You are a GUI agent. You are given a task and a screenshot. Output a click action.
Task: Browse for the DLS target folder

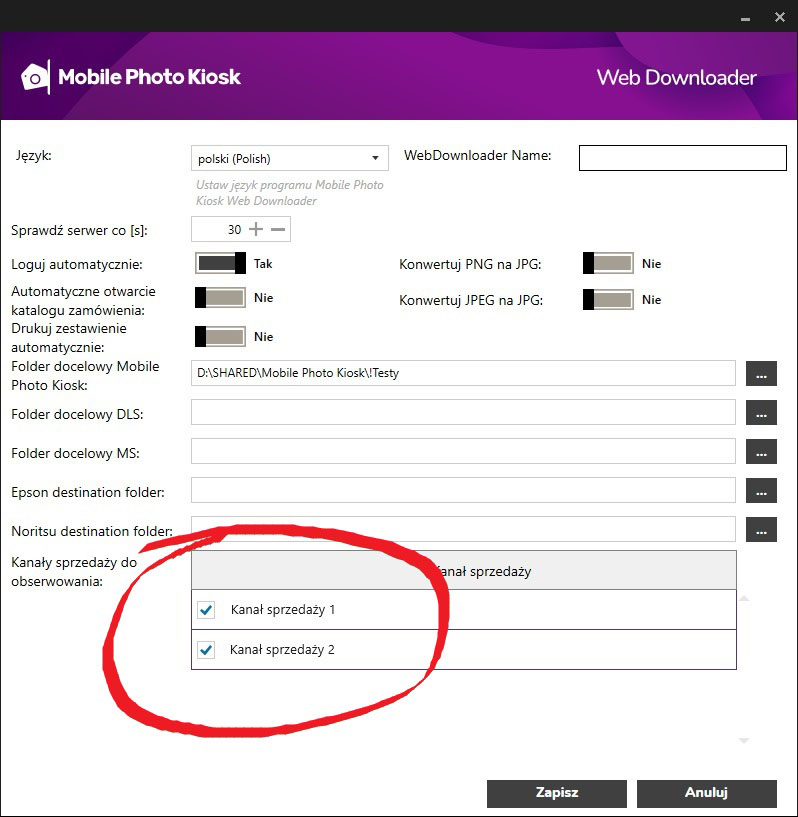coord(761,412)
